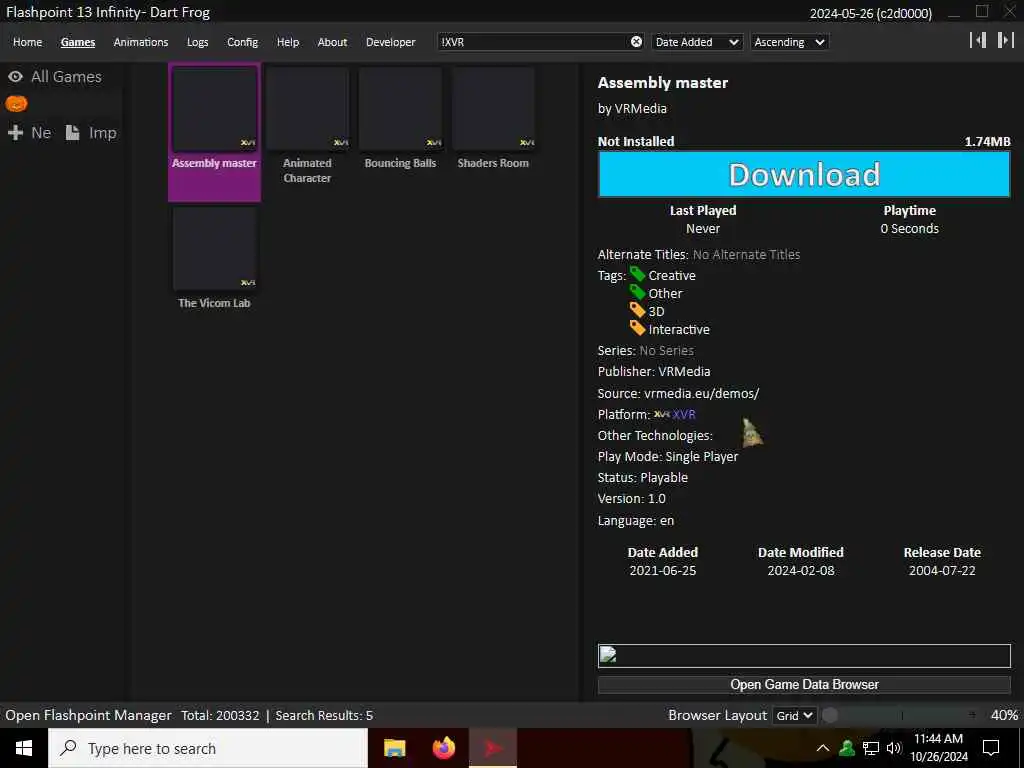Select the orange Interactive tag icon
This screenshot has width=1024, height=768.
click(x=637, y=328)
